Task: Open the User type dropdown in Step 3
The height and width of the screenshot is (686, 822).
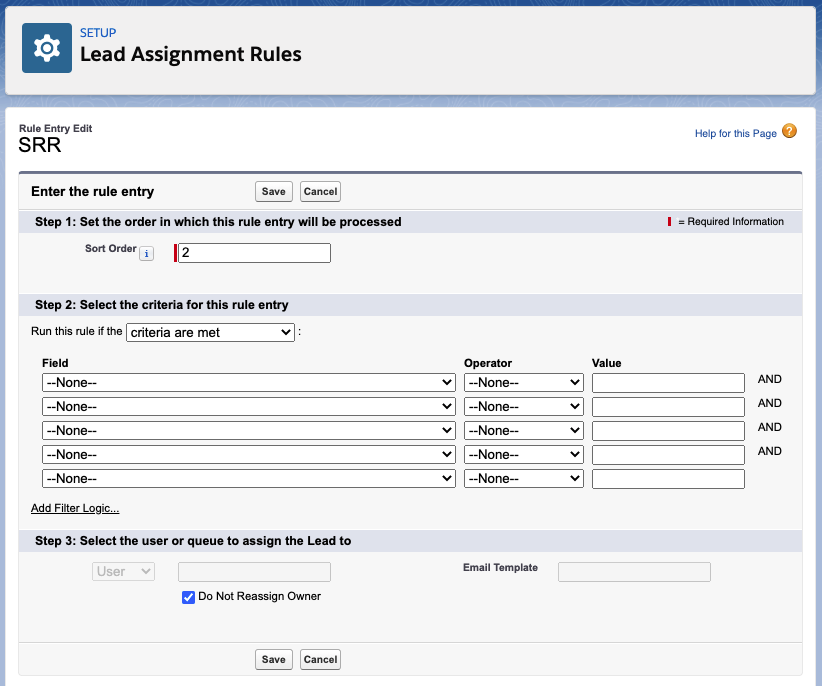Action: [x=123, y=571]
